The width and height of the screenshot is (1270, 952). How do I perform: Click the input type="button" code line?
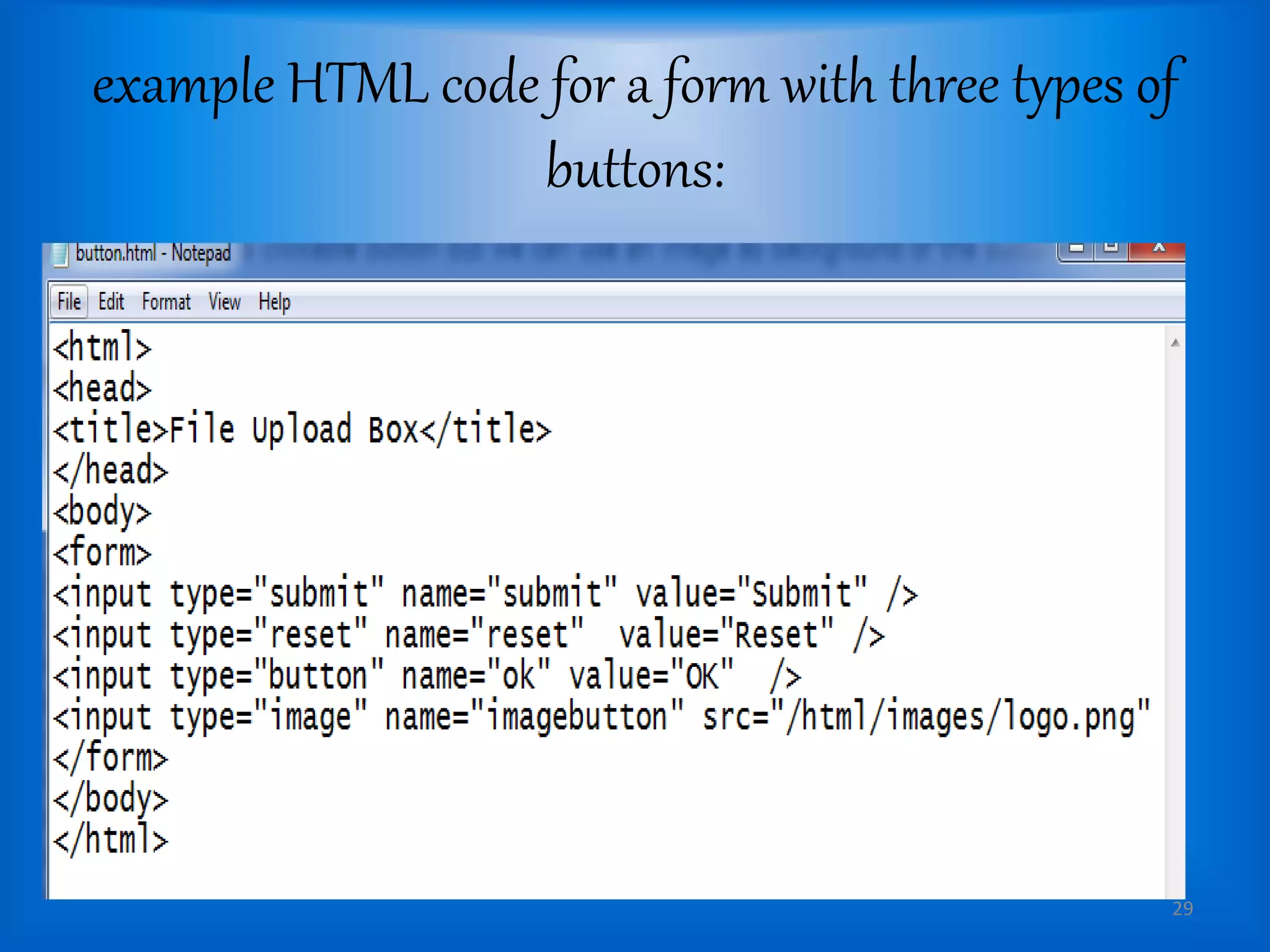pyautogui.click(x=427, y=676)
